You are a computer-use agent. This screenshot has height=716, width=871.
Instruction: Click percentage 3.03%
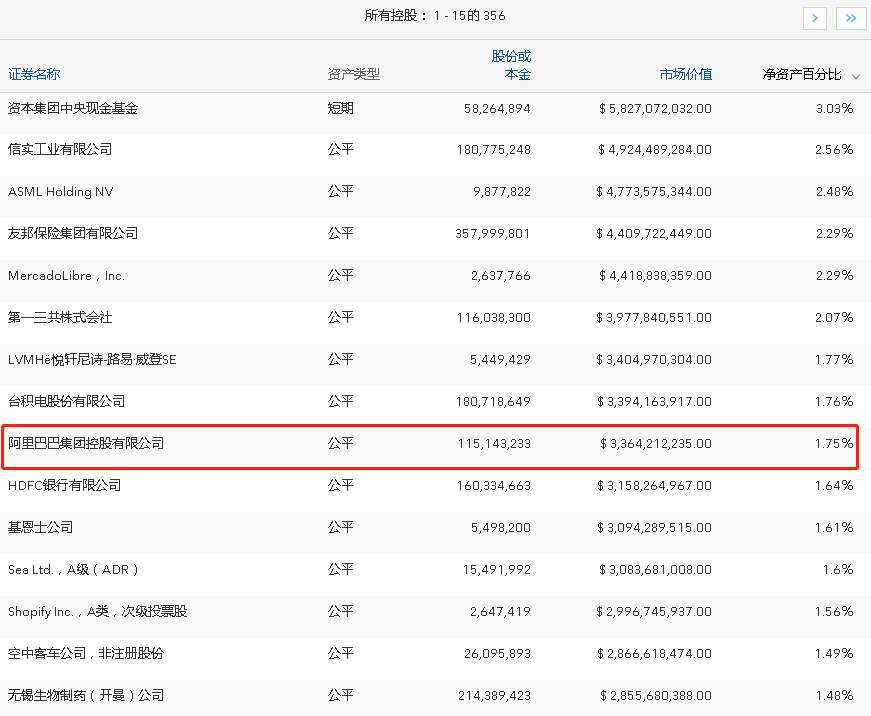tap(834, 108)
